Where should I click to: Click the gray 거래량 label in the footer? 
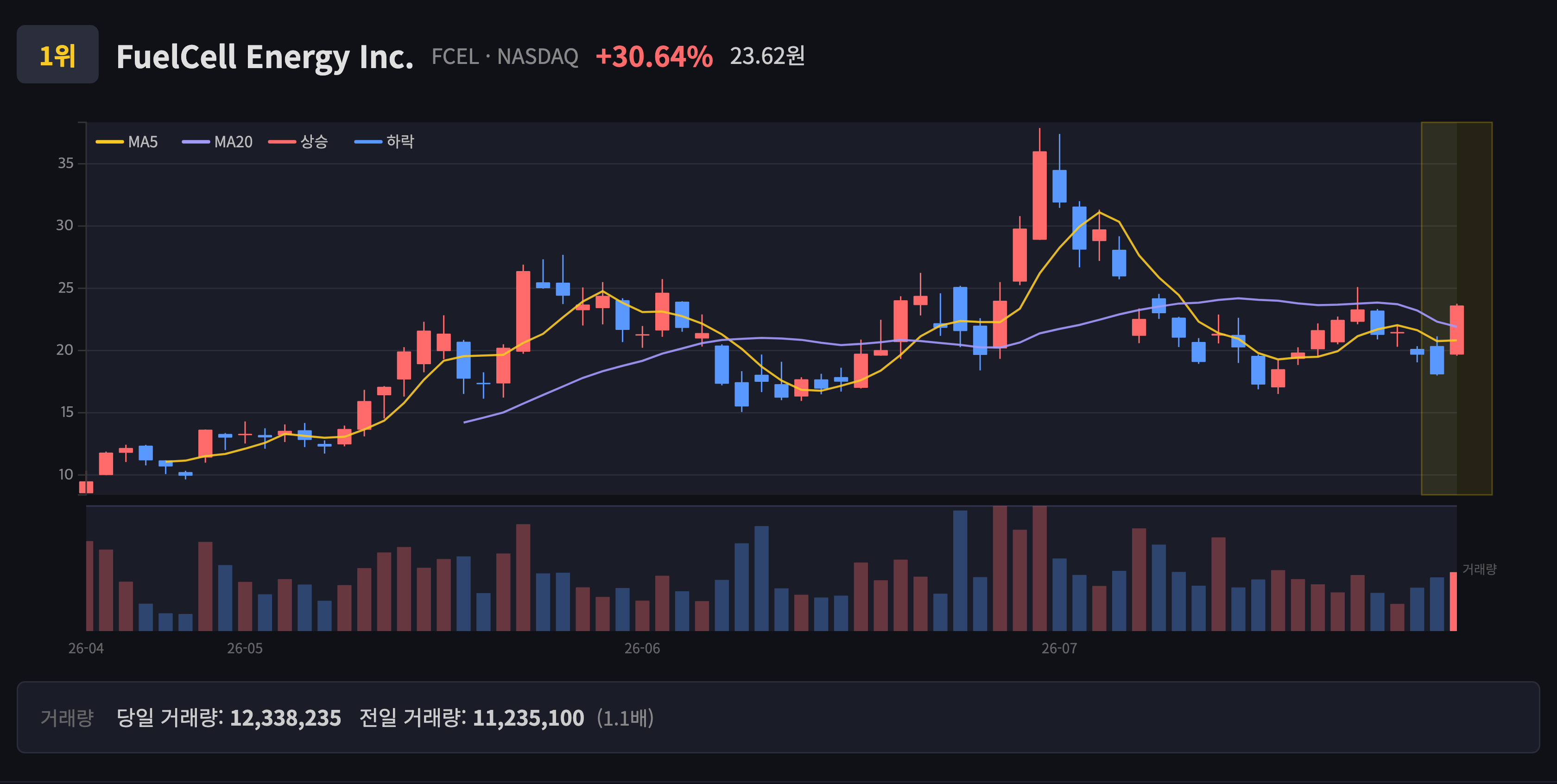point(67,717)
